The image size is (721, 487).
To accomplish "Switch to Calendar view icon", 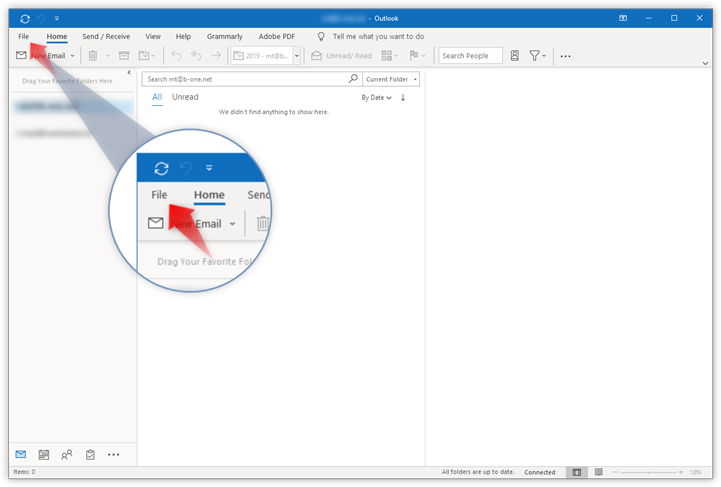I will [44, 455].
